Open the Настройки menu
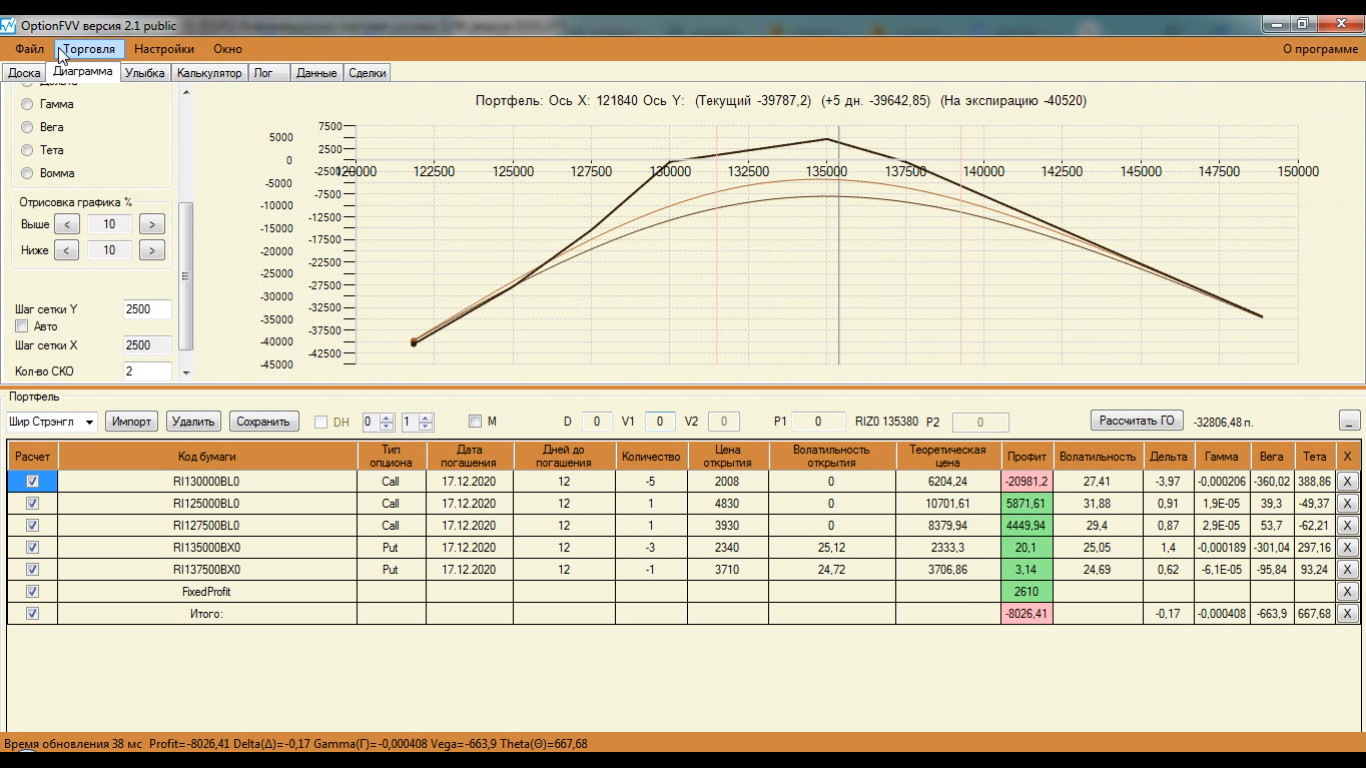Screen dimensions: 1366x768 coord(164,49)
